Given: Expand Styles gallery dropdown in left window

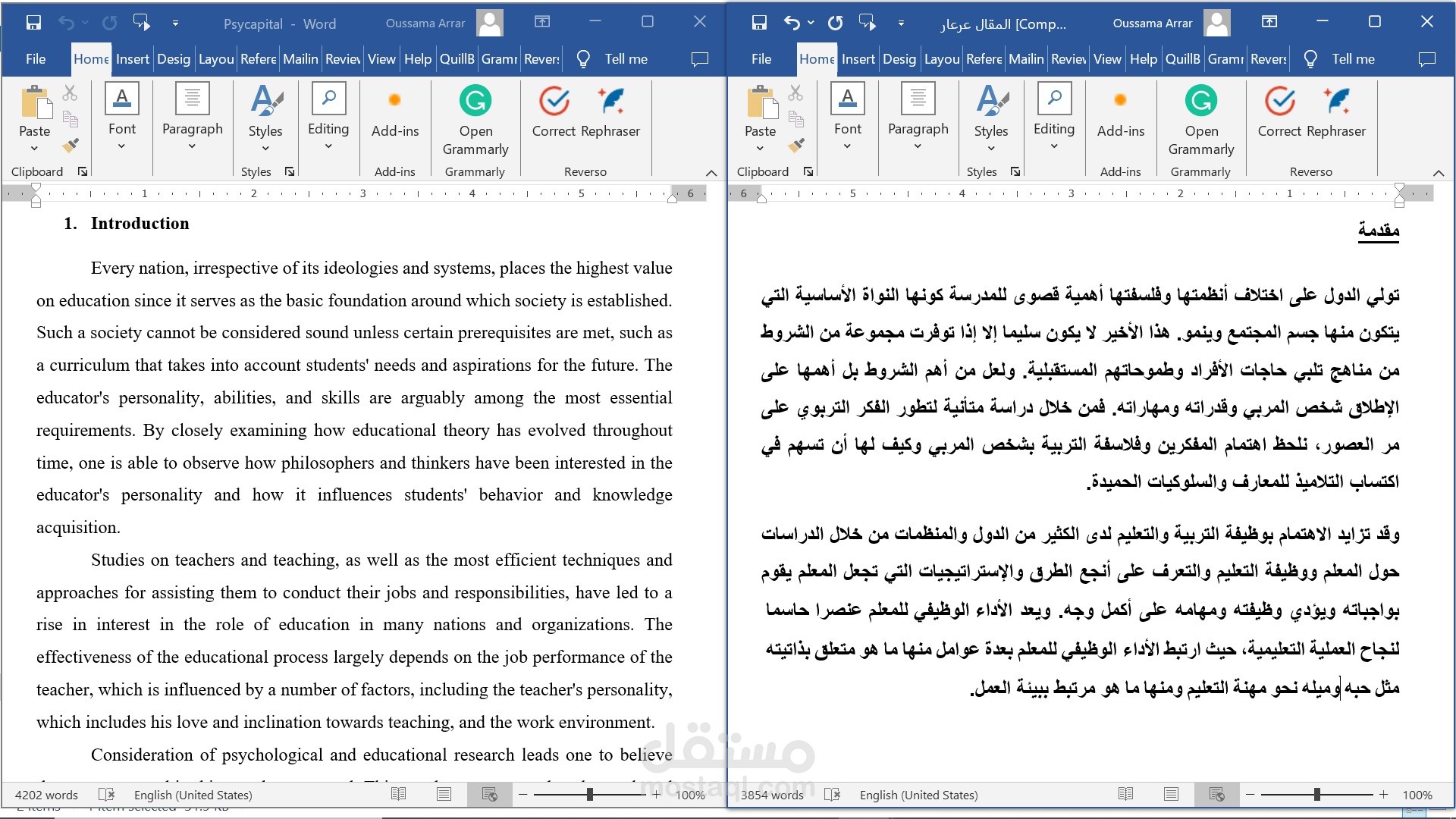Looking at the screenshot, I should [265, 148].
